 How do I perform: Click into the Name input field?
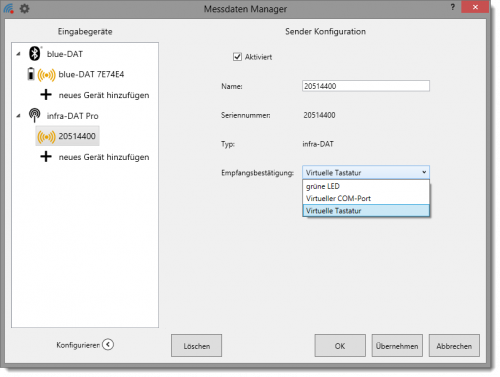[x=366, y=86]
